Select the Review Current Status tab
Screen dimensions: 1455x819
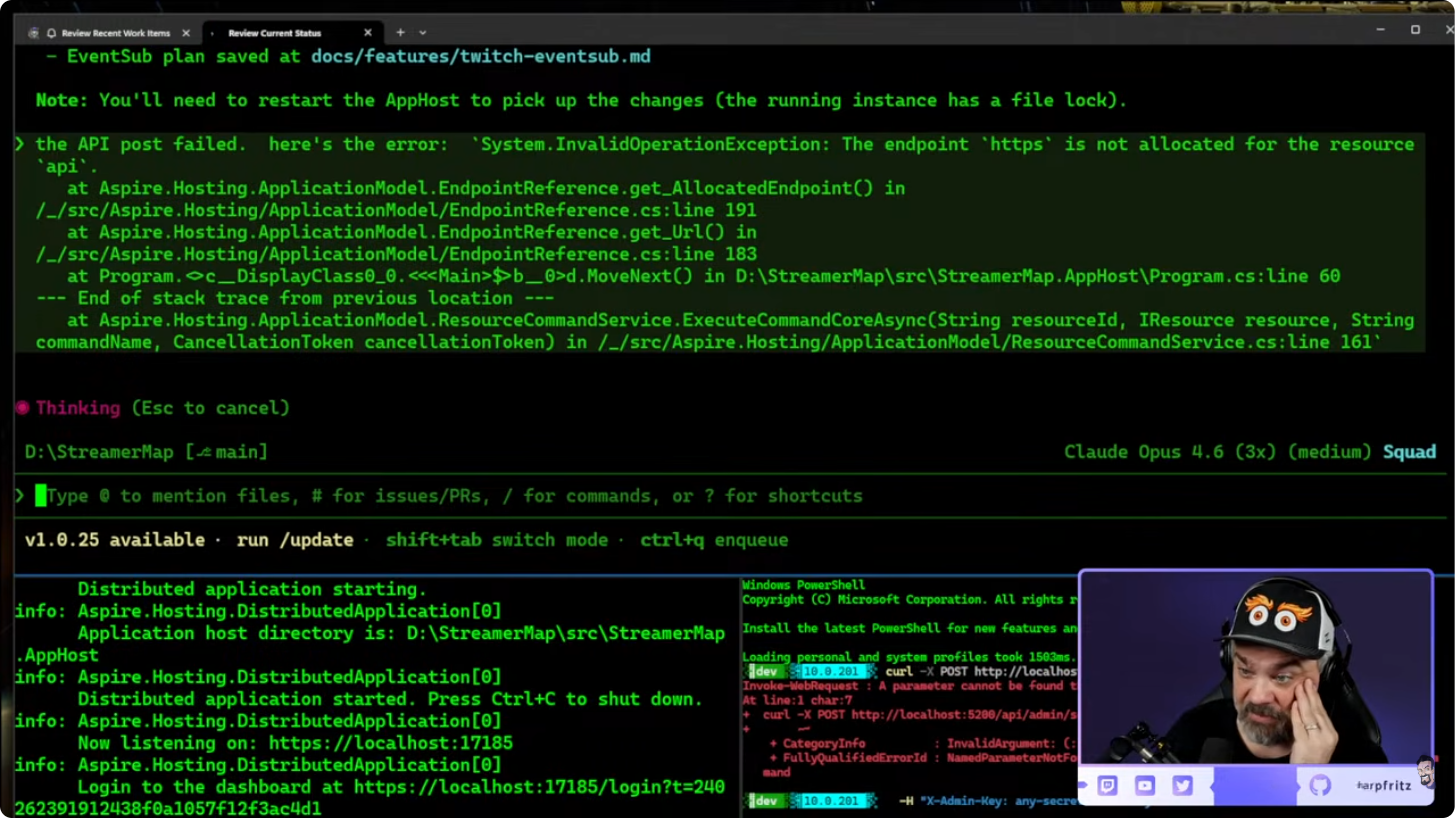coord(274,33)
